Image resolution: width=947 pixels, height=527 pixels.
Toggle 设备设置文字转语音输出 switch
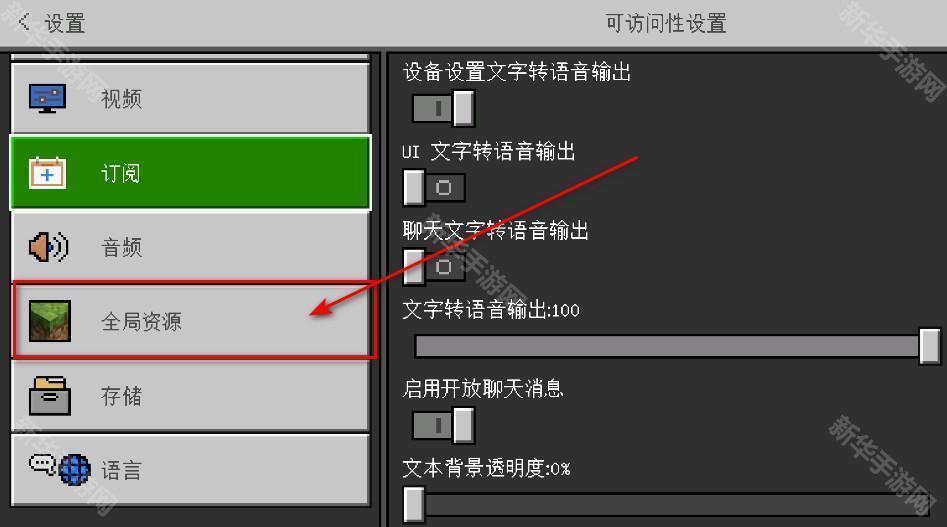[443, 108]
